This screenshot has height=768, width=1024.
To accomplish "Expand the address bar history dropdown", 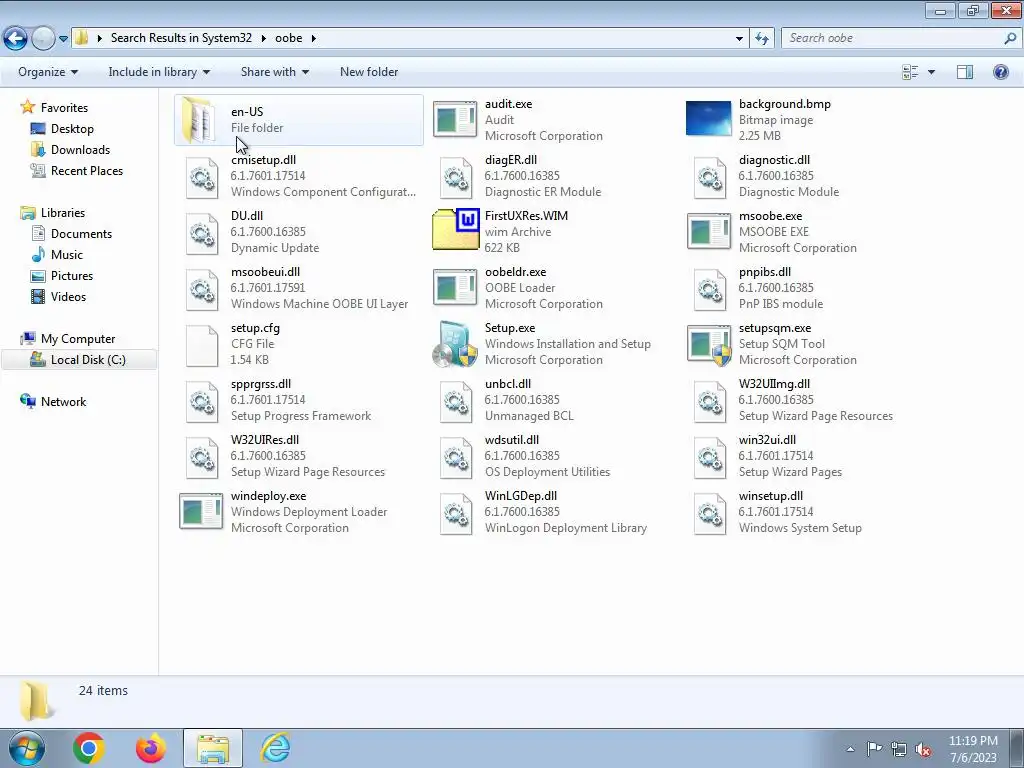I will click(x=739, y=39).
